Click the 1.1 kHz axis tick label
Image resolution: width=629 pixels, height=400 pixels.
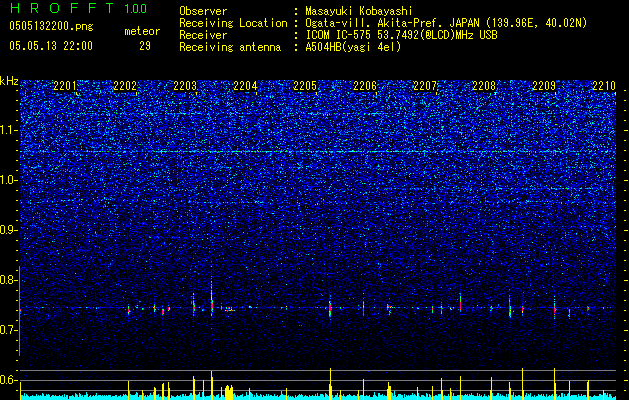click(9, 130)
